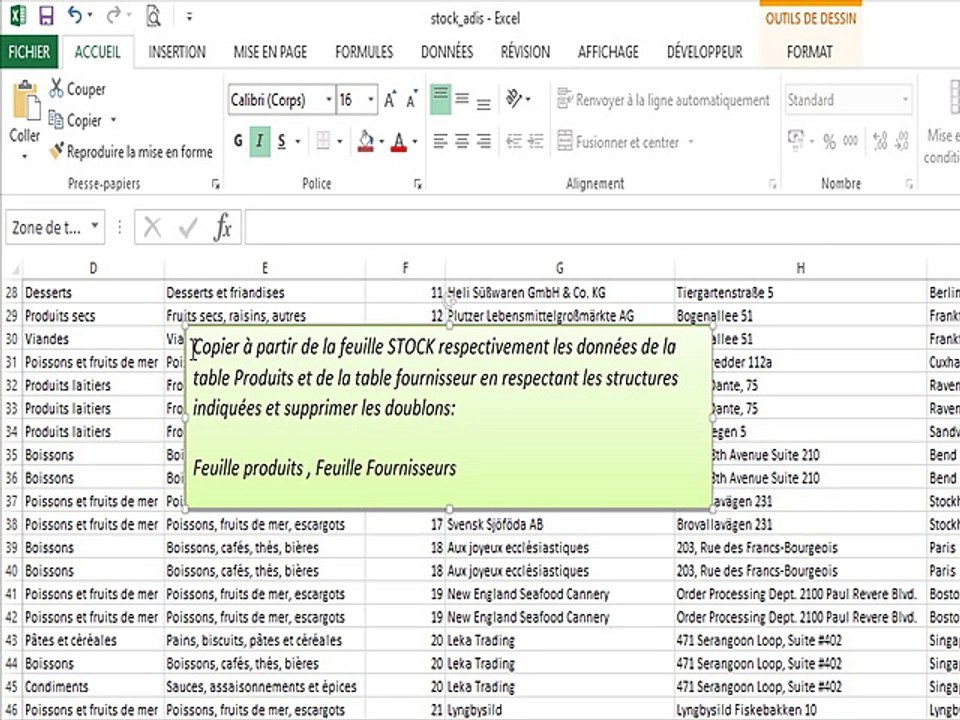Click the red font color A icon
This screenshot has height=720, width=960.
[x=399, y=141]
